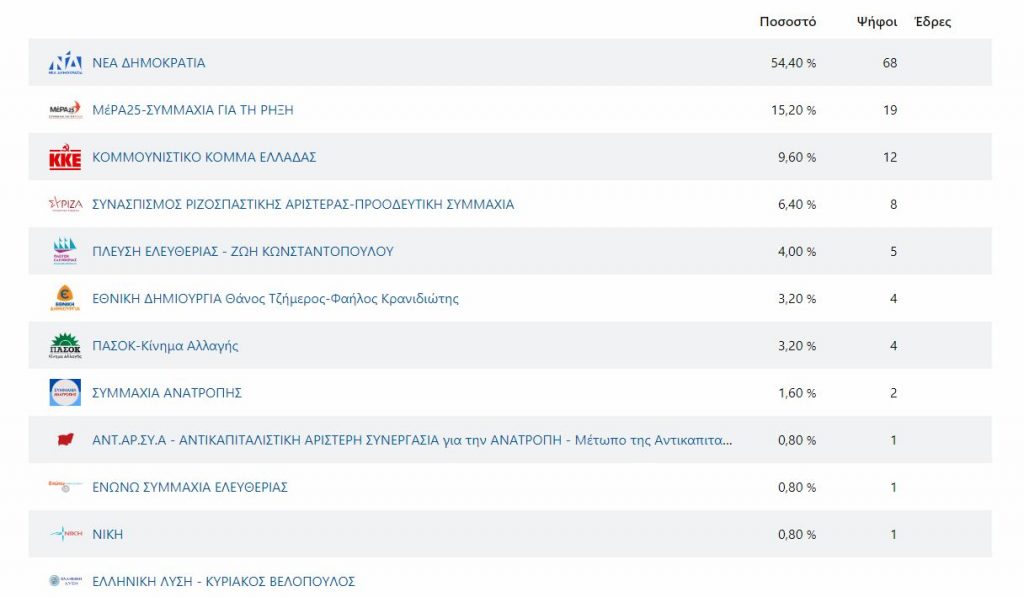Select the 68 votes cell
The image size is (1024, 597).
[890, 63]
